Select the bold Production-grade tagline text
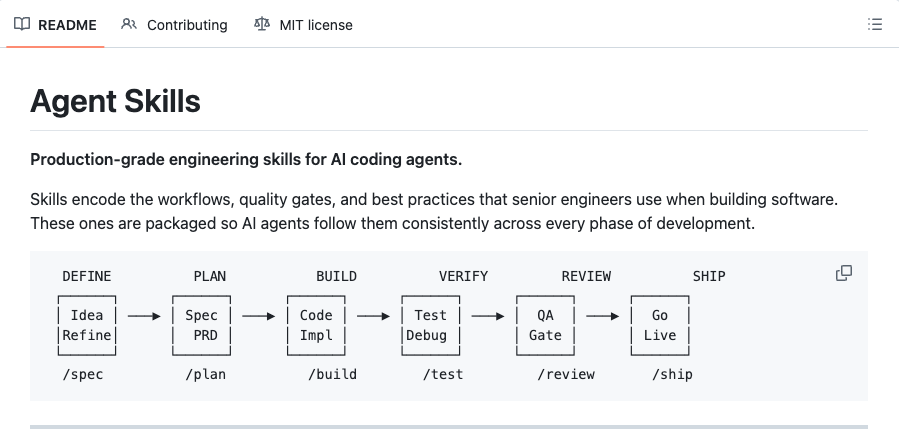Viewport: 899px width, 436px height. (x=246, y=159)
